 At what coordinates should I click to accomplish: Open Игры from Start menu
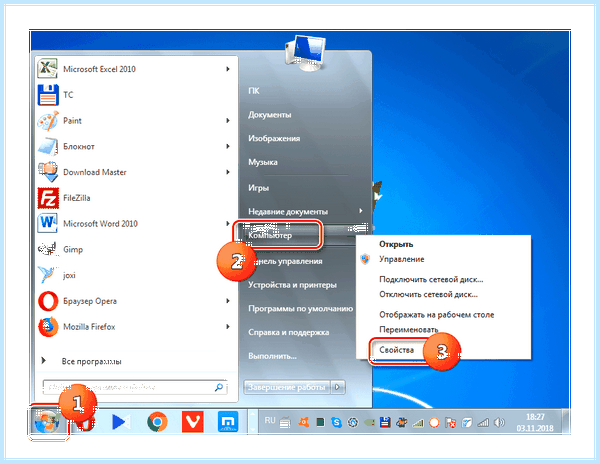point(259,188)
